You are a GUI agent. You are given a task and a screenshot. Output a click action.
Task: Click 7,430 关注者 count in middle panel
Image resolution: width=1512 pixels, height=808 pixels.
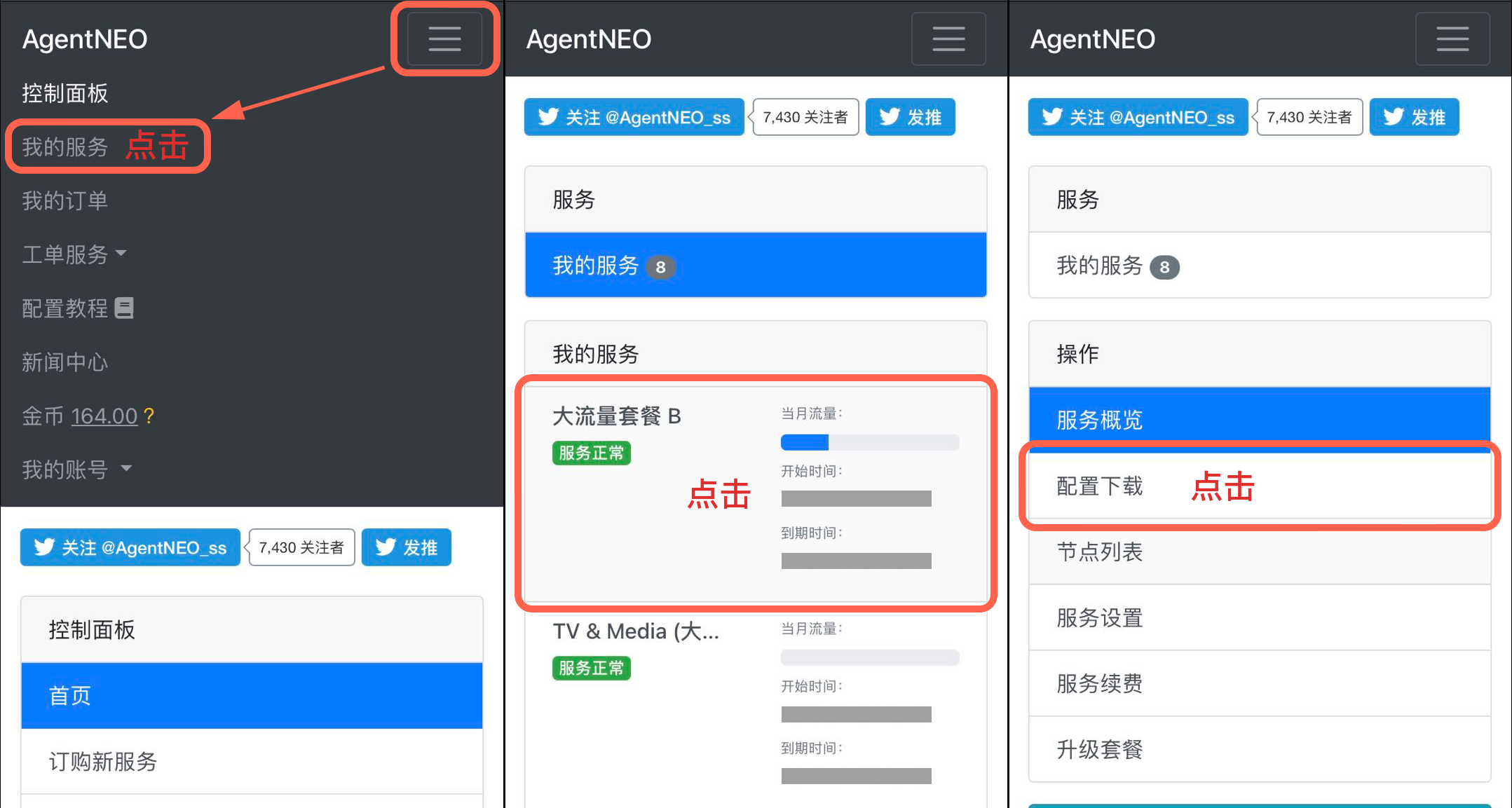point(805,117)
